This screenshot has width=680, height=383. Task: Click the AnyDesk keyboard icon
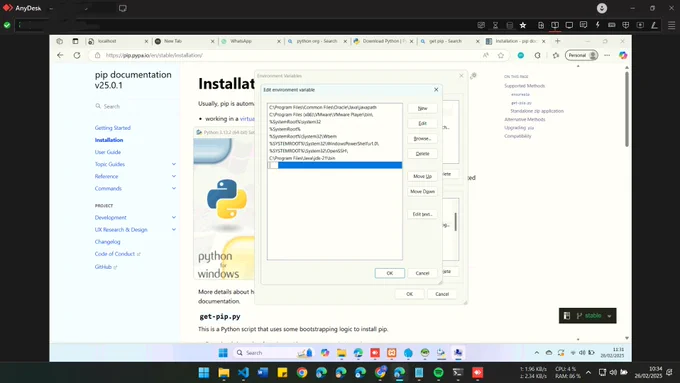pos(611,25)
